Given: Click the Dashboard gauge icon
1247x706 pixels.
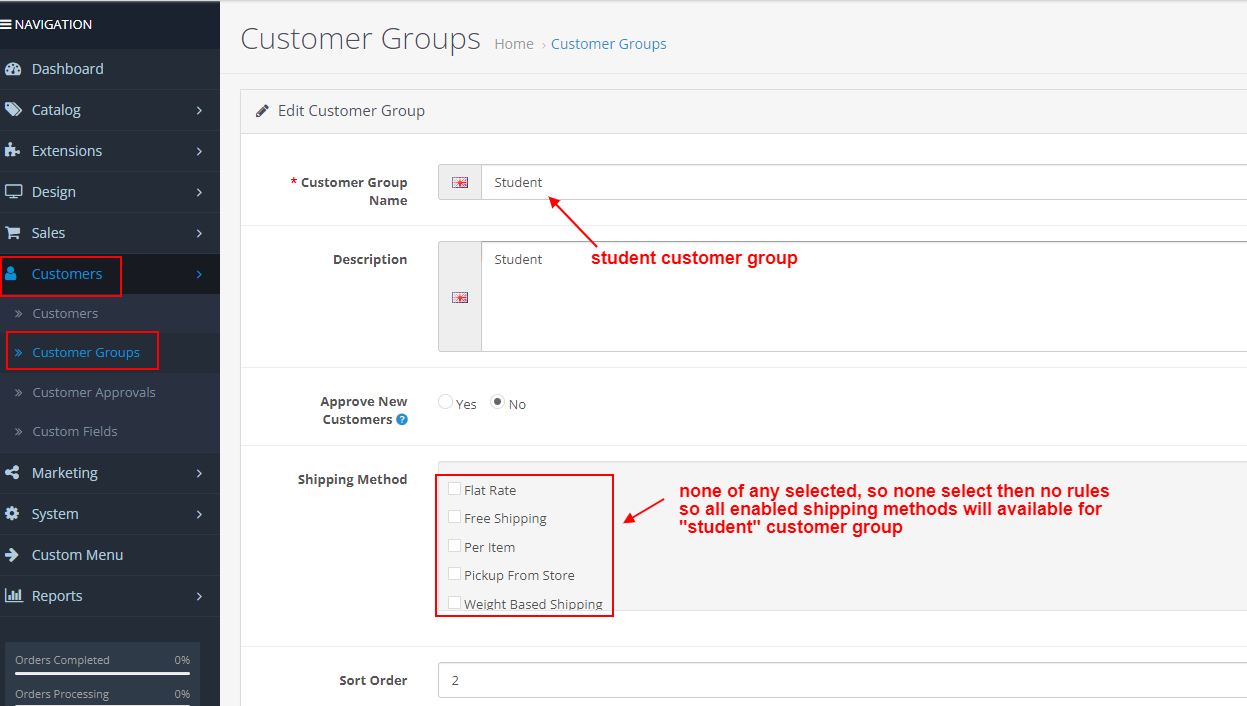Looking at the screenshot, I should pyautogui.click(x=12, y=69).
